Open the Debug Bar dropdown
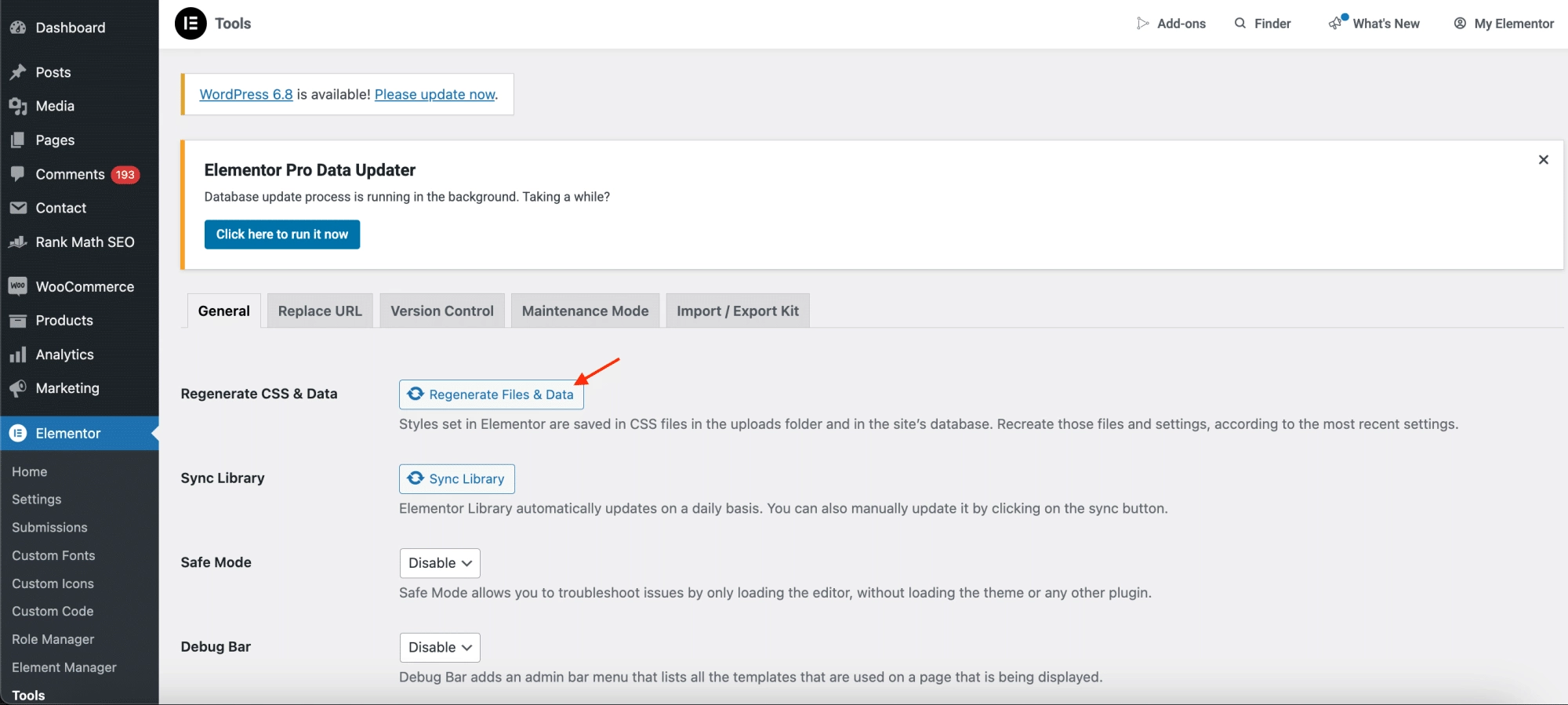 click(439, 647)
